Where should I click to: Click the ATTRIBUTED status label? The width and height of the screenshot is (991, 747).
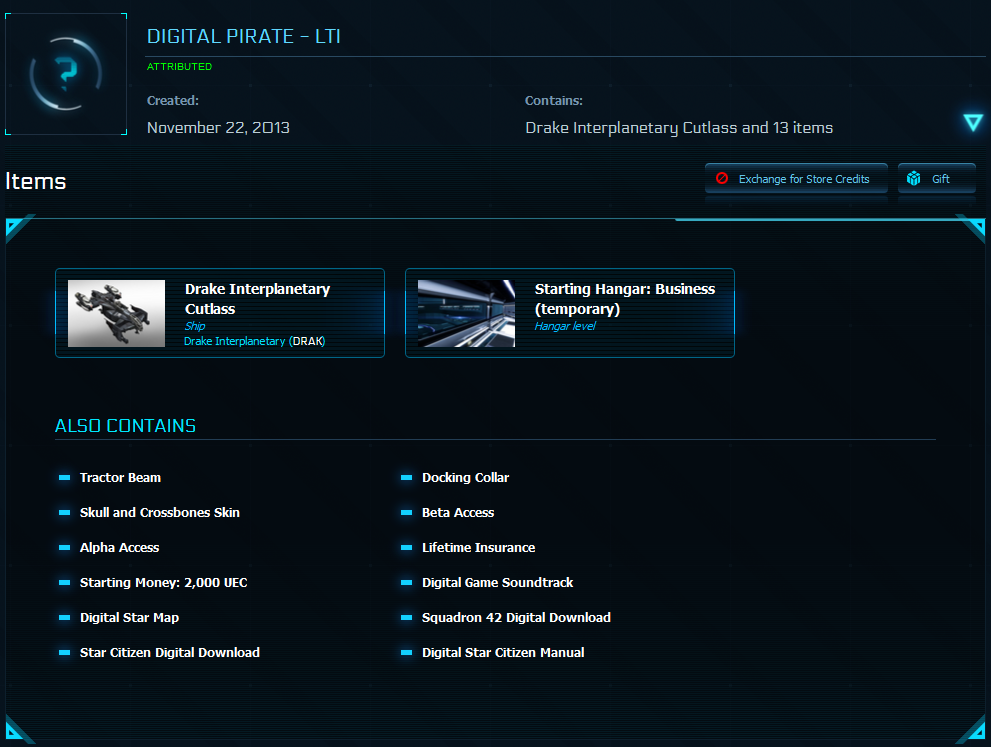click(x=179, y=67)
